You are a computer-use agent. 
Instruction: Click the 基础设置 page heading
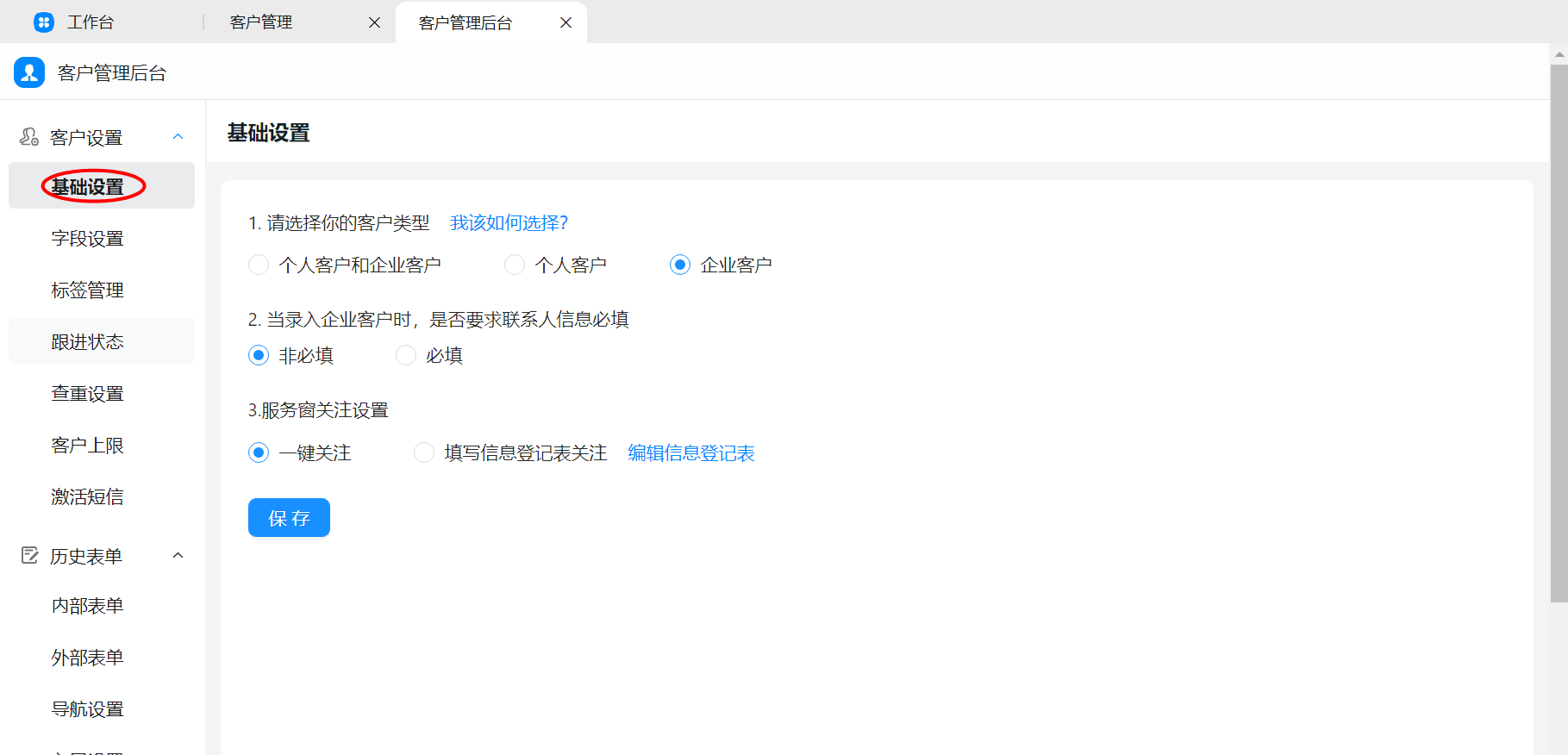269,133
